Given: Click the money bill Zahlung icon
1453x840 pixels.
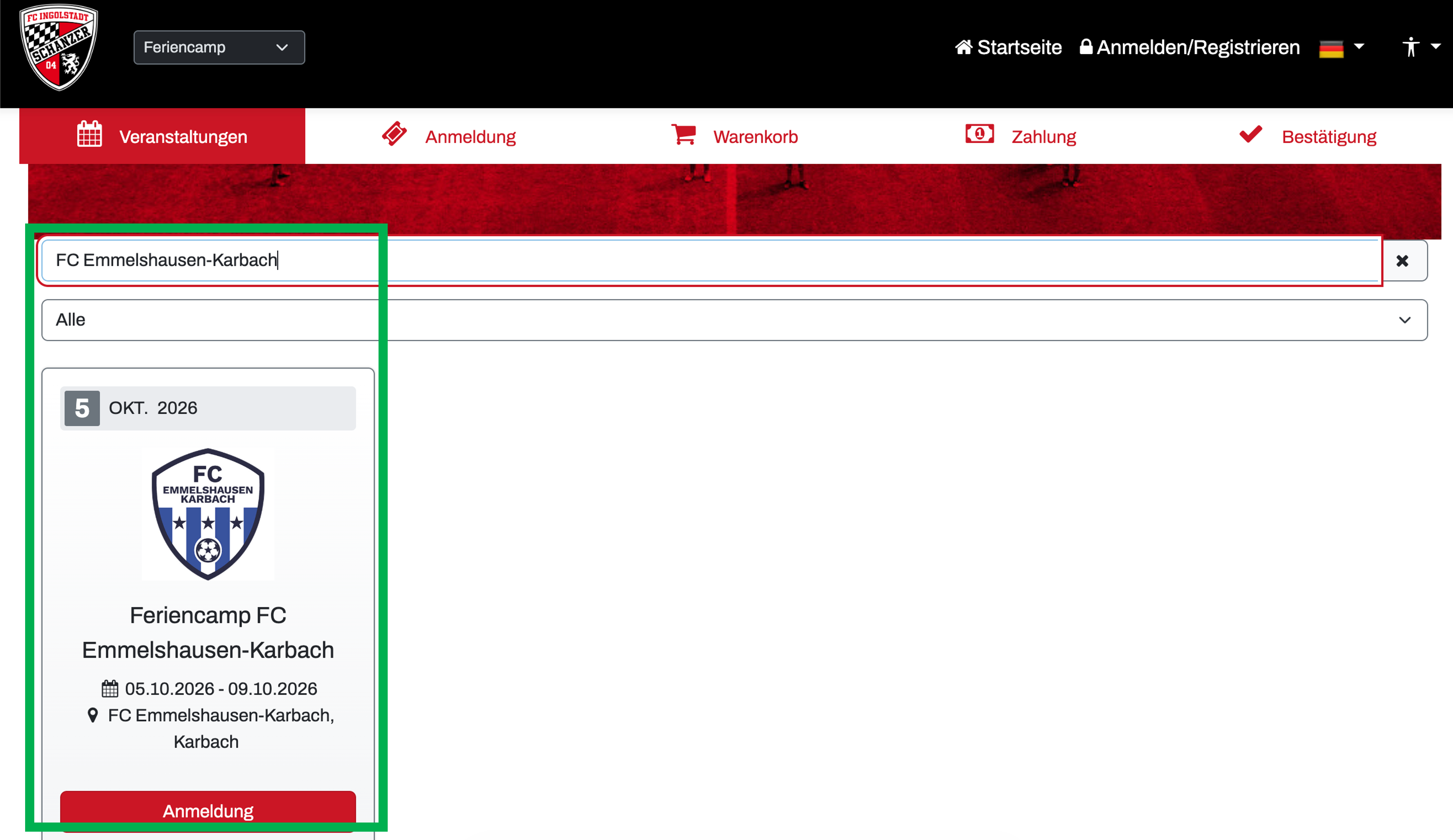Looking at the screenshot, I should (x=979, y=134).
